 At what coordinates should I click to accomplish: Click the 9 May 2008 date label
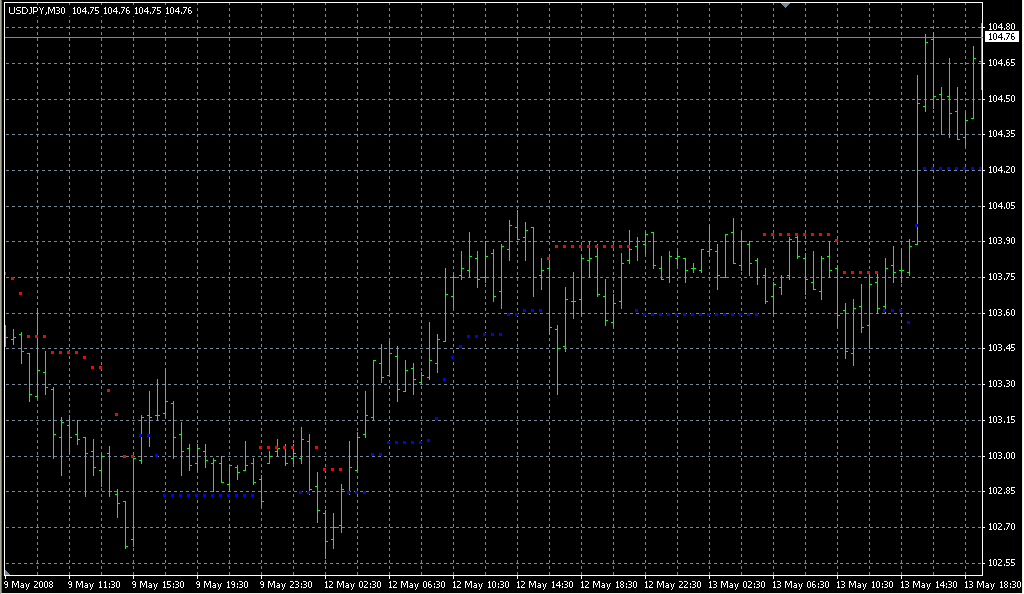pyautogui.click(x=28, y=584)
